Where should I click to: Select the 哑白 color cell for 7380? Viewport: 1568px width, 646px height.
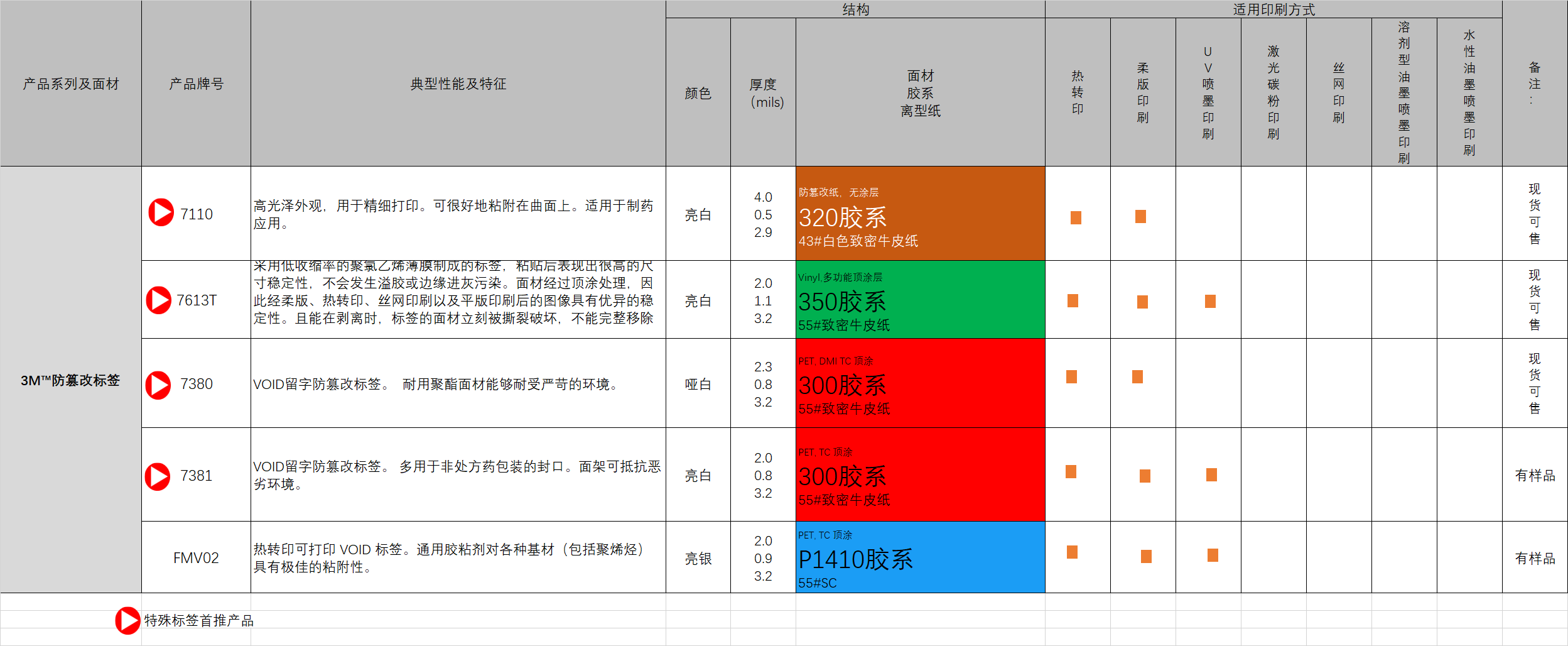pos(698,383)
